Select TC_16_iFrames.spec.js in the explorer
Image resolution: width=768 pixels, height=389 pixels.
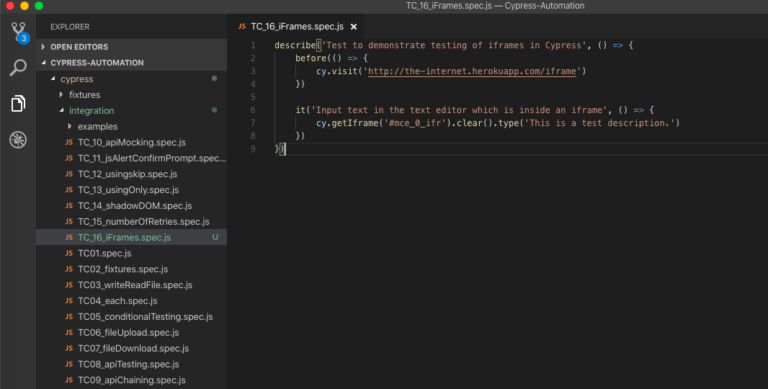click(x=131, y=237)
